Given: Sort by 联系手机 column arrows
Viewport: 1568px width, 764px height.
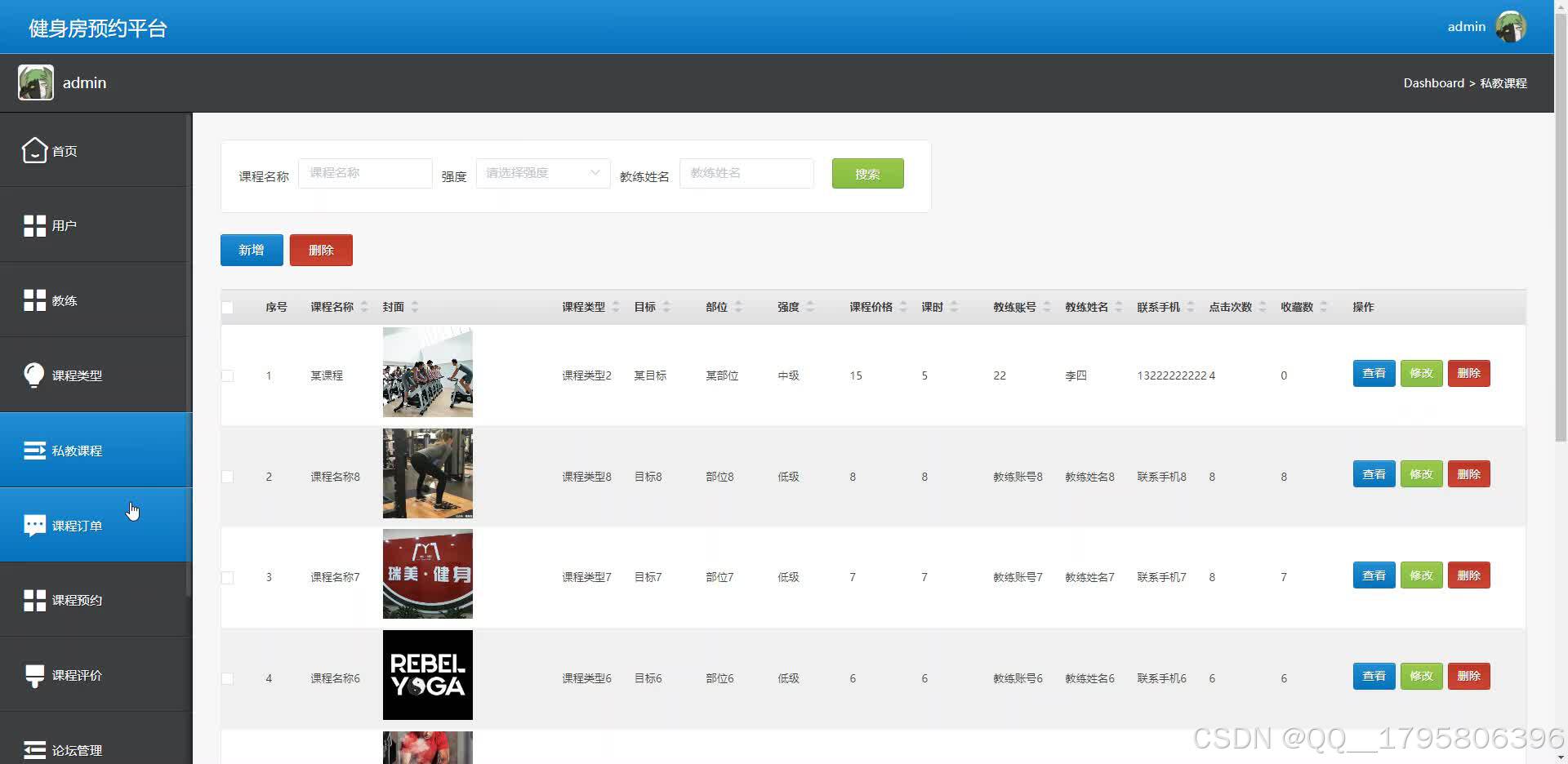Looking at the screenshot, I should (1191, 307).
